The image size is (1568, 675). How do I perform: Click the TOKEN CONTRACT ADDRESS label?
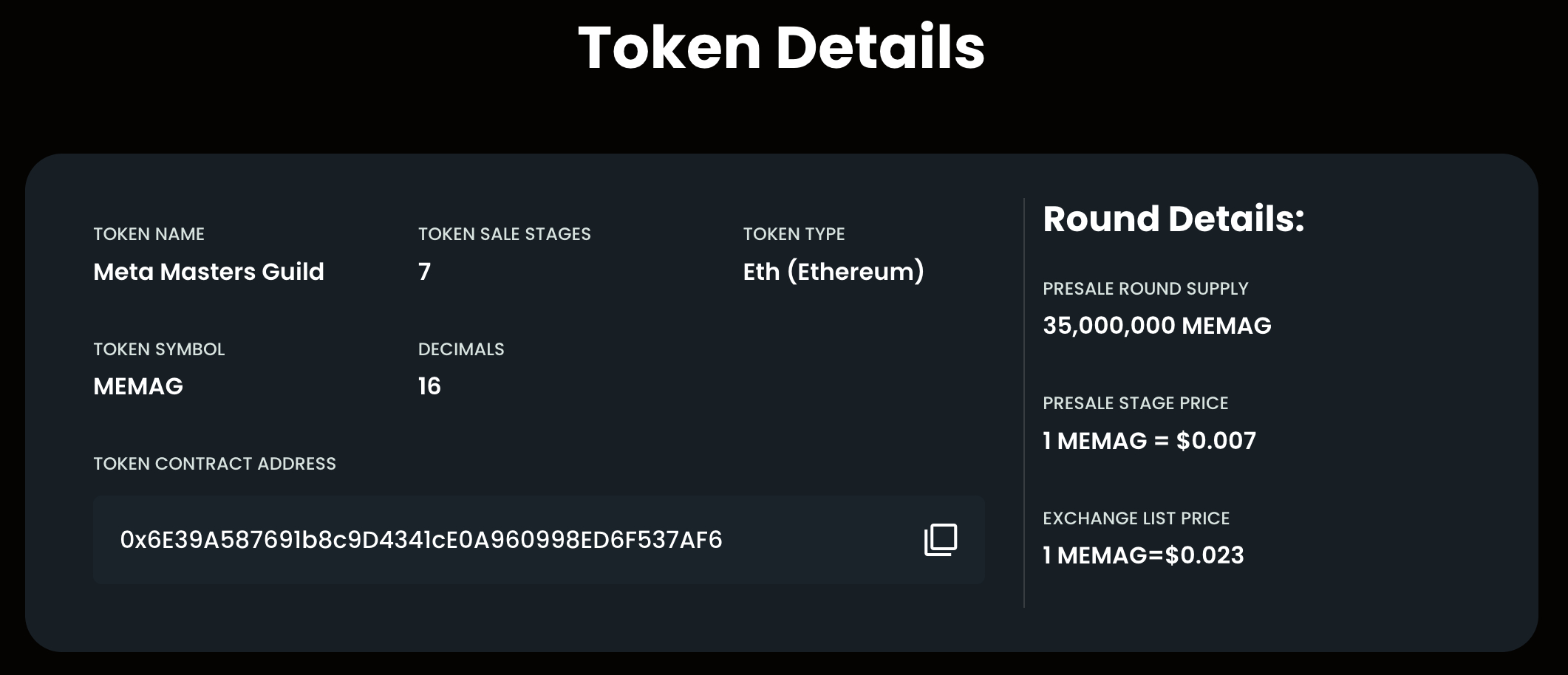[214, 464]
